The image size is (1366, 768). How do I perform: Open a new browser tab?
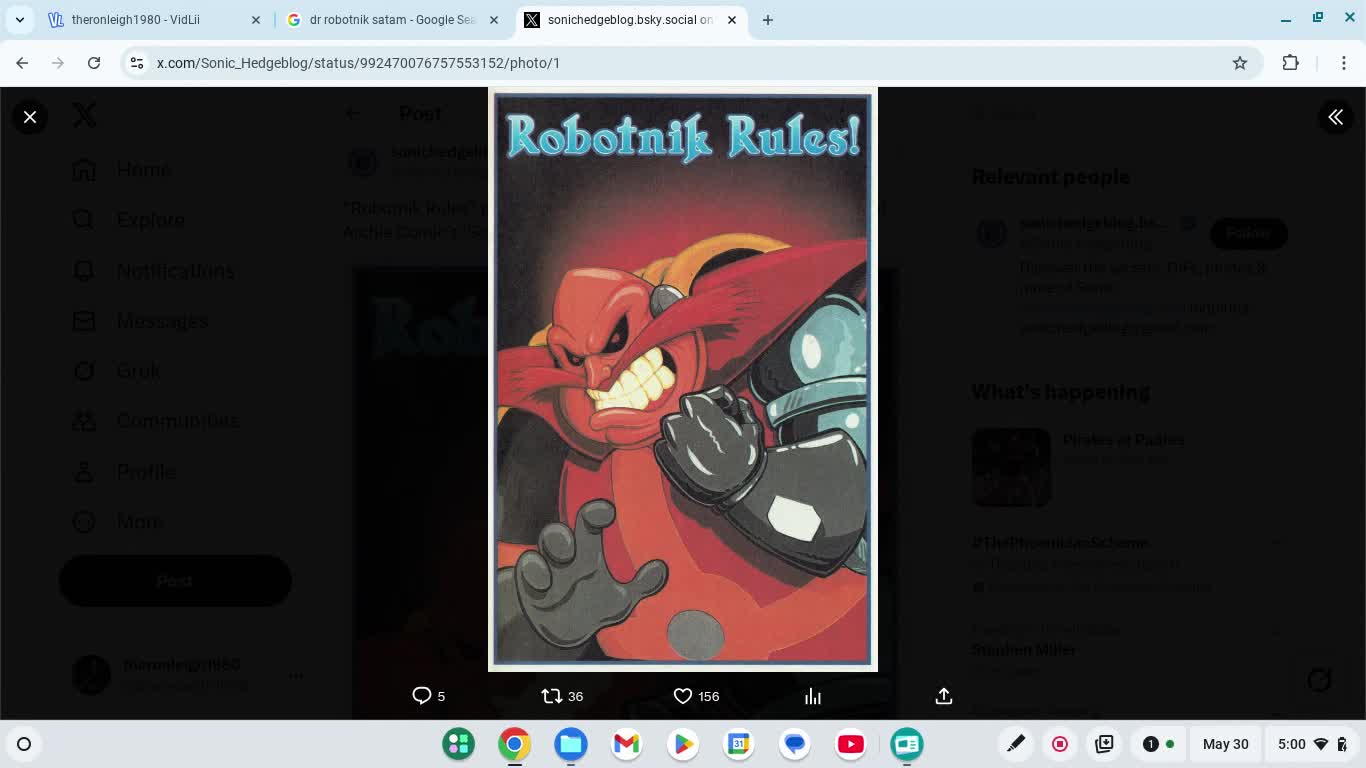(x=768, y=20)
